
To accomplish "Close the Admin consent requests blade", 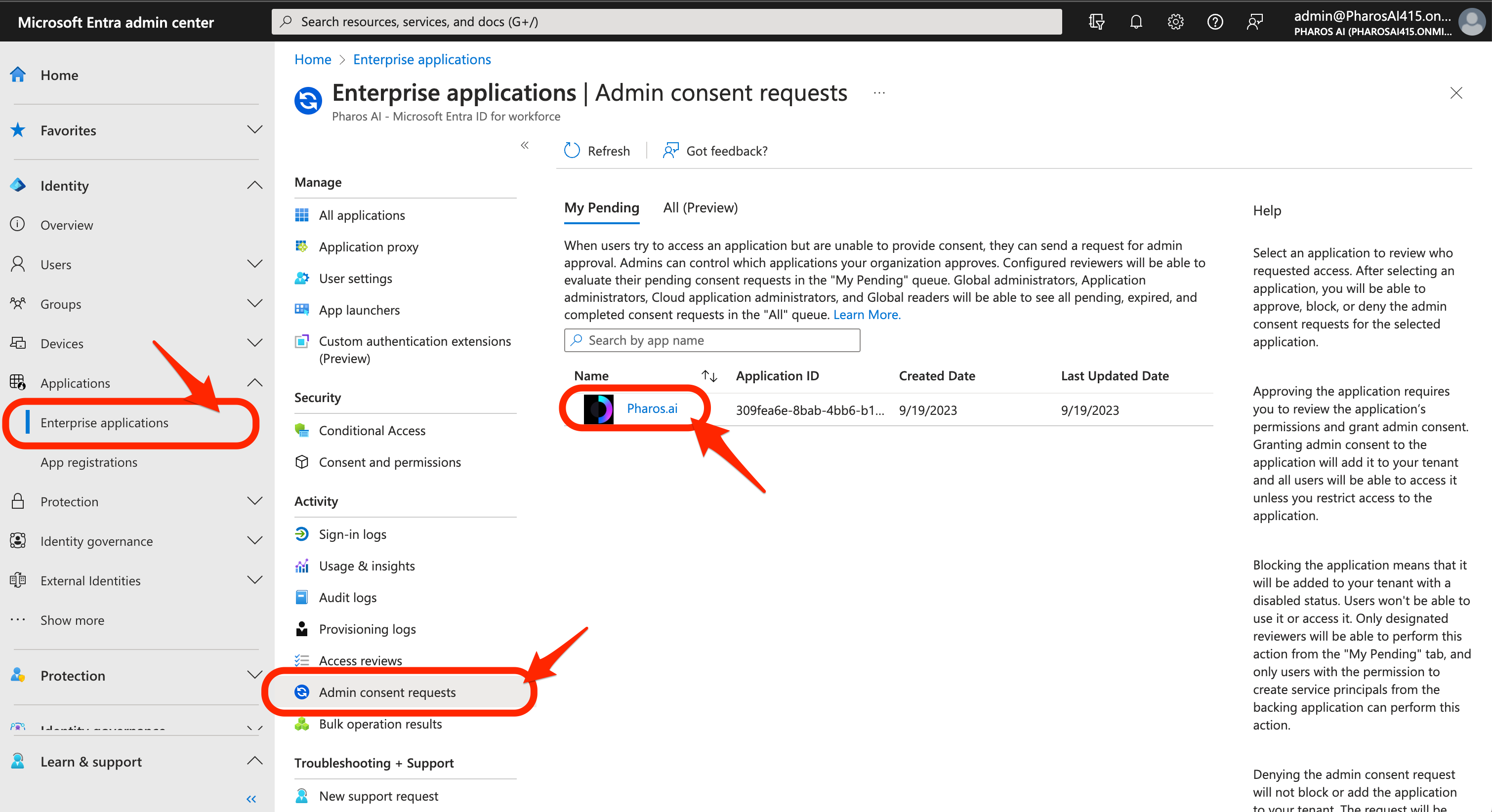I will click(1456, 93).
